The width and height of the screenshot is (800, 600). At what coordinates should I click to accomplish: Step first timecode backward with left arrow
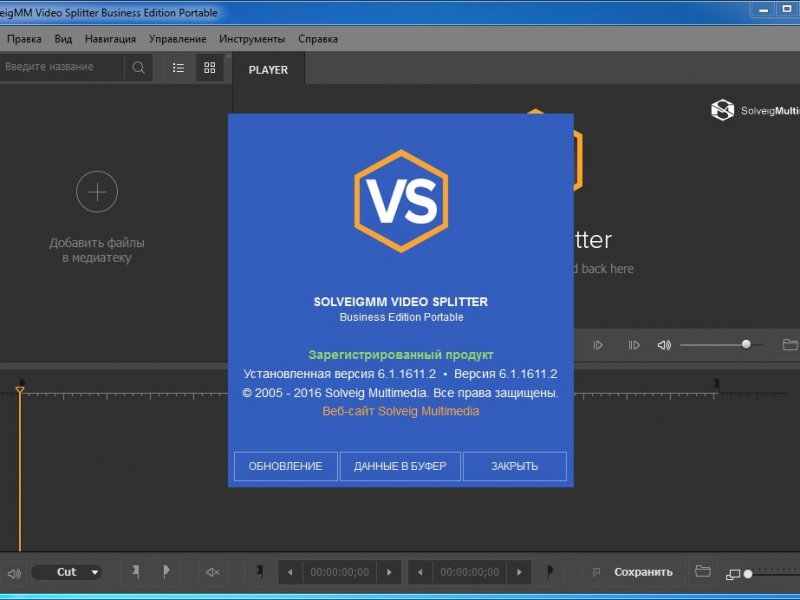[x=290, y=572]
